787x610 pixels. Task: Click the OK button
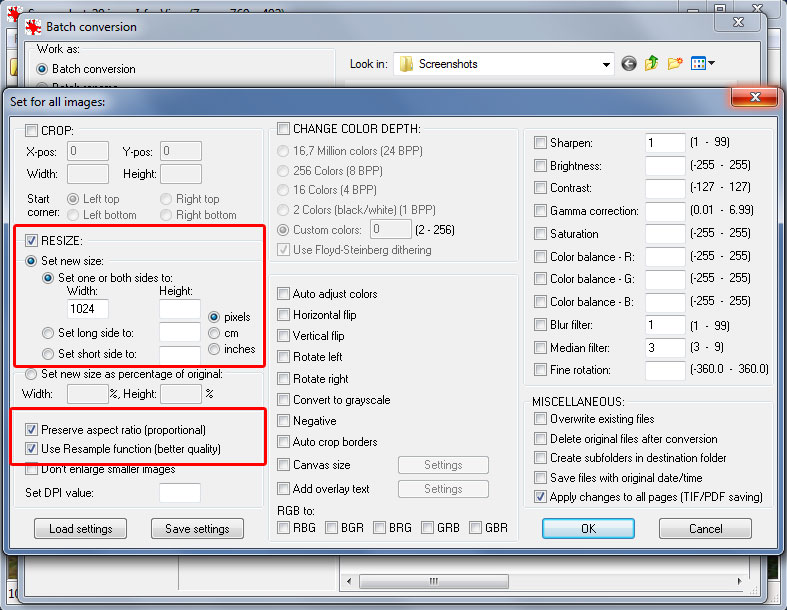pos(587,527)
